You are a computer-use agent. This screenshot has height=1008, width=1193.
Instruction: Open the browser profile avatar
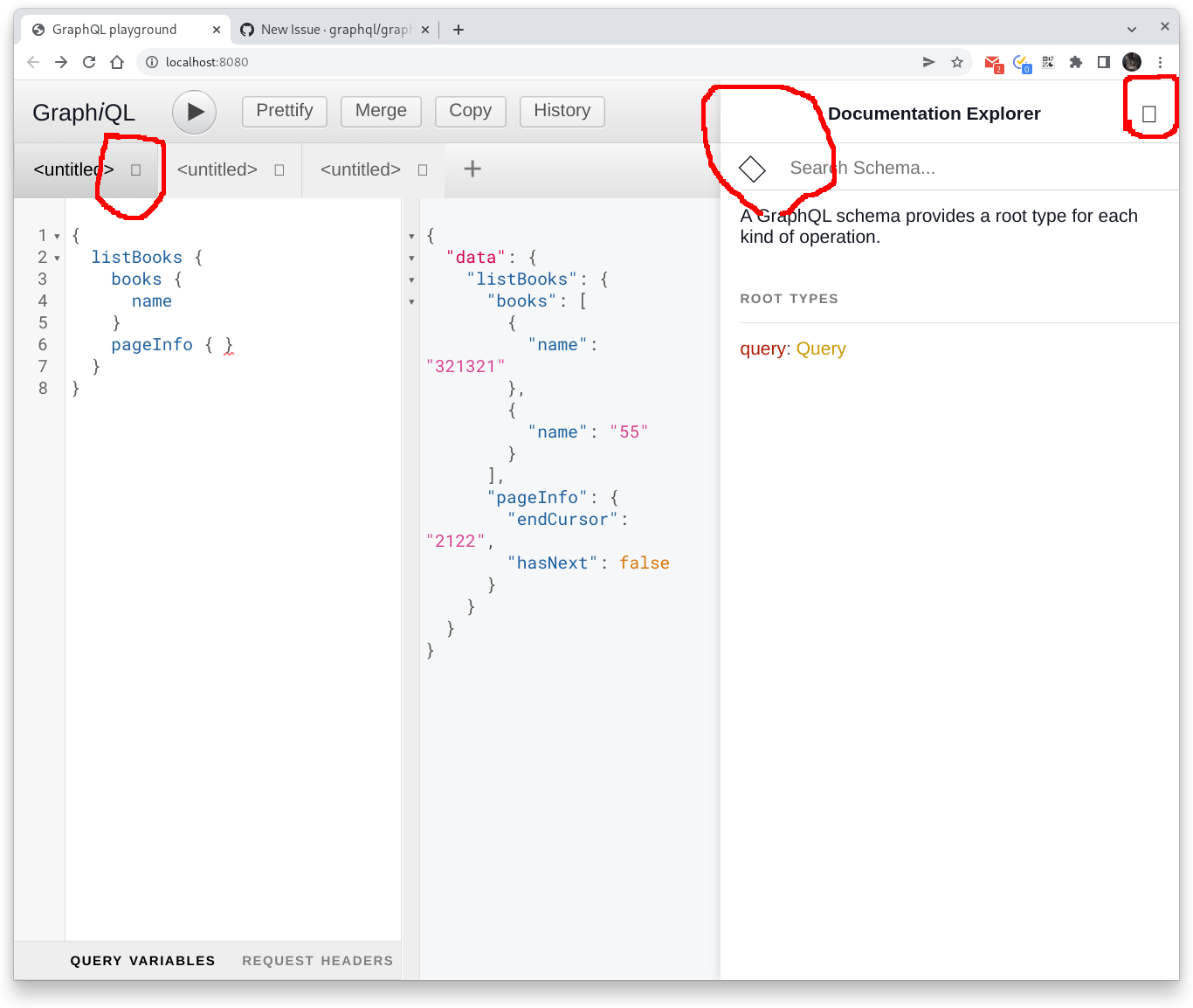[x=1132, y=62]
